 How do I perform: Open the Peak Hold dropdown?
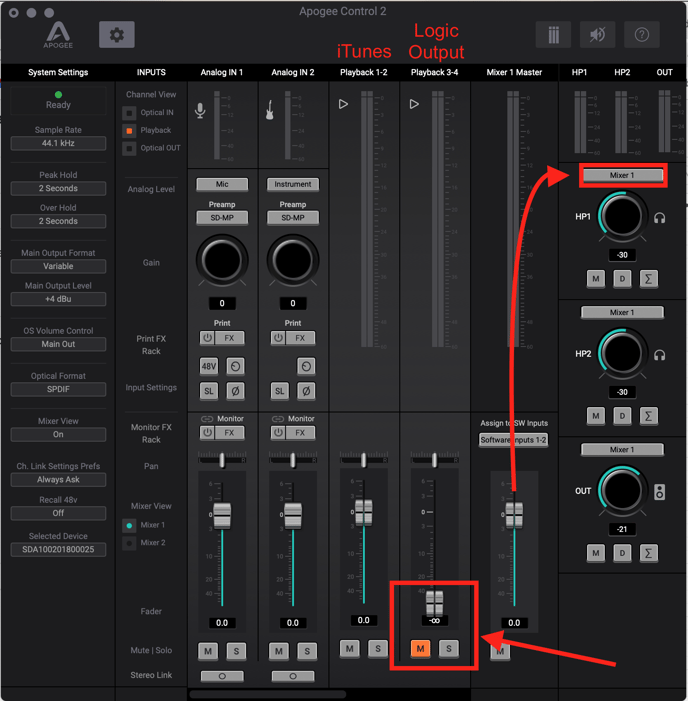[58, 188]
